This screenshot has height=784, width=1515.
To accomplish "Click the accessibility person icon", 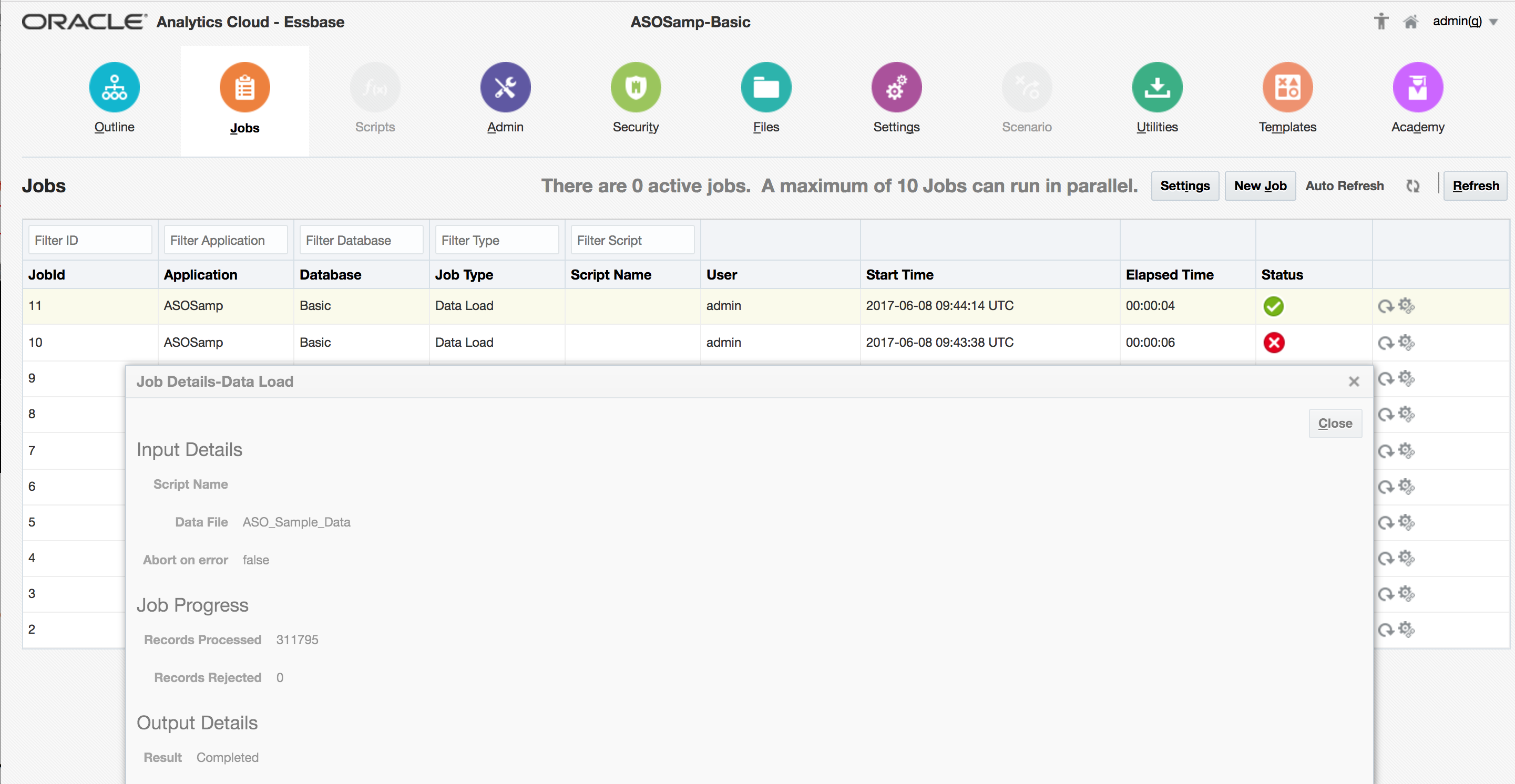I will pyautogui.click(x=1380, y=22).
